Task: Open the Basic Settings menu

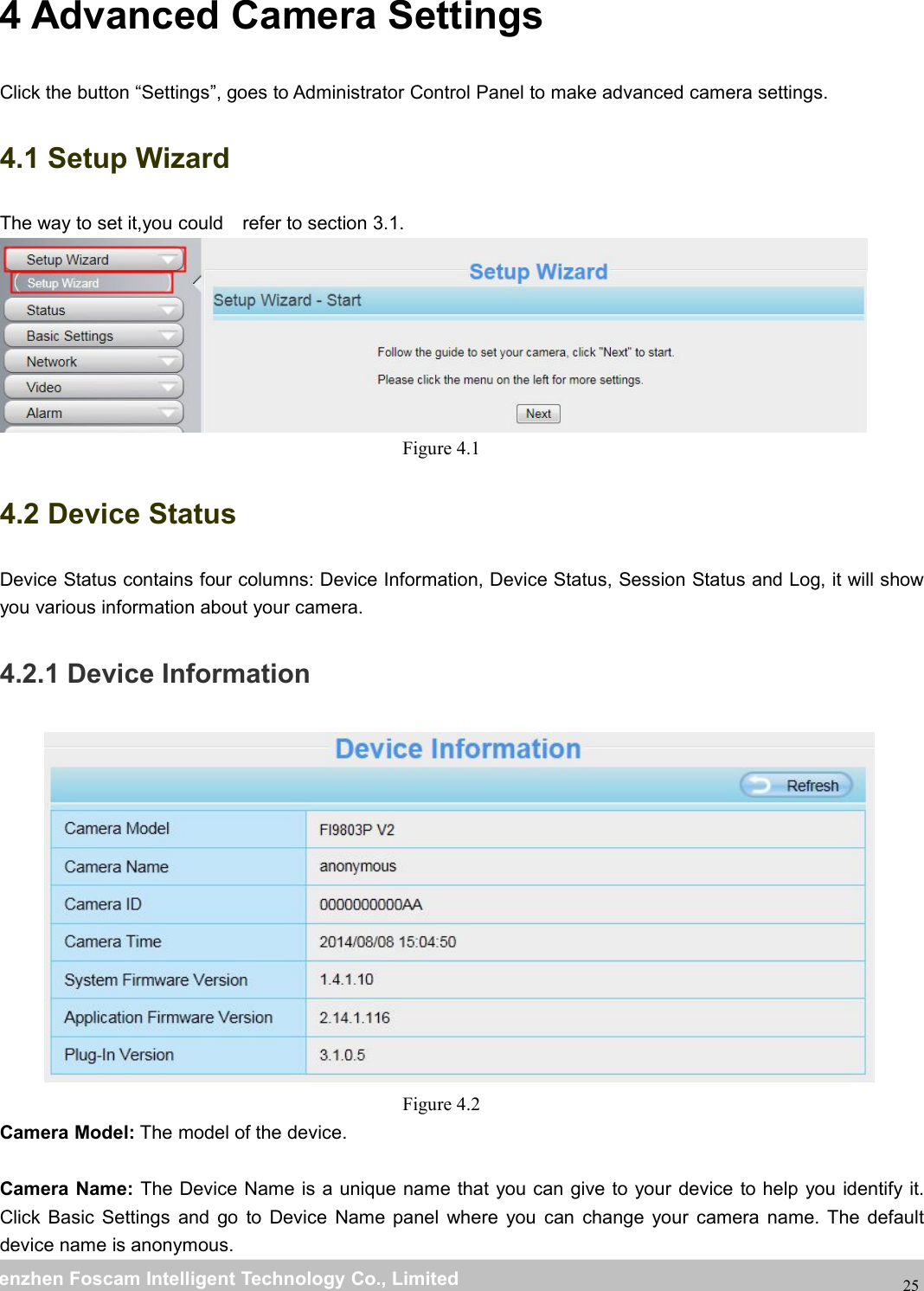Action: pyautogui.click(x=93, y=336)
